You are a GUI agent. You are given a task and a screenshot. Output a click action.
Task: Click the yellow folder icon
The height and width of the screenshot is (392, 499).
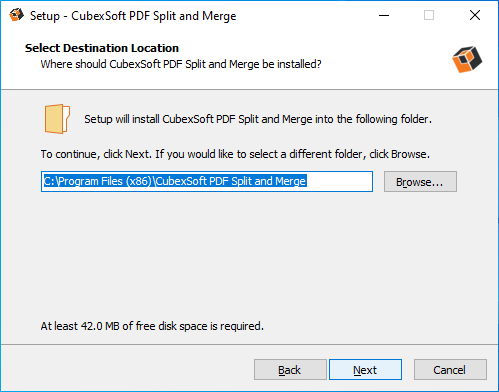[x=57, y=119]
